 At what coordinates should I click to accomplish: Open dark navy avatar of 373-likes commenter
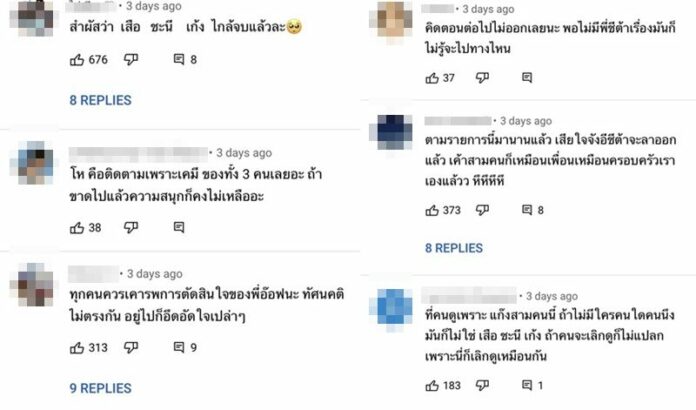(x=392, y=132)
